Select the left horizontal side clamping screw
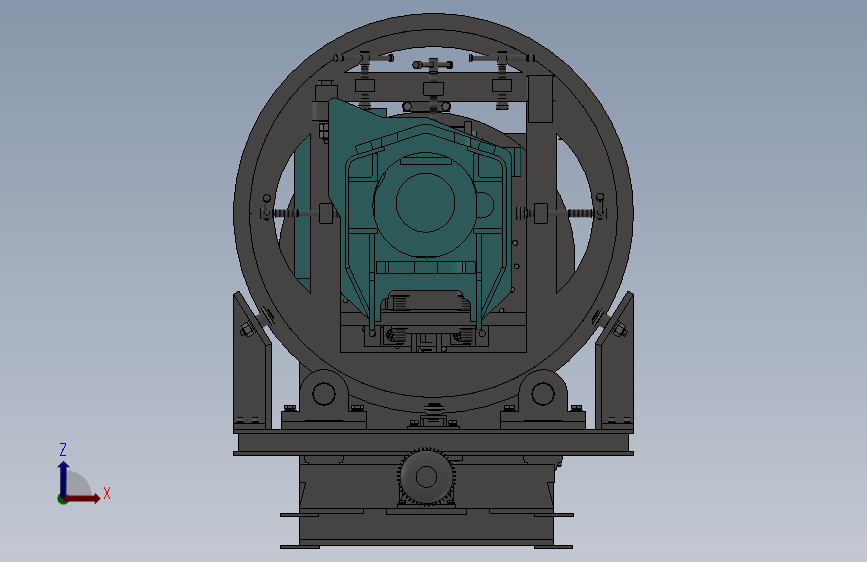The width and height of the screenshot is (867, 562). pyautogui.click(x=297, y=214)
